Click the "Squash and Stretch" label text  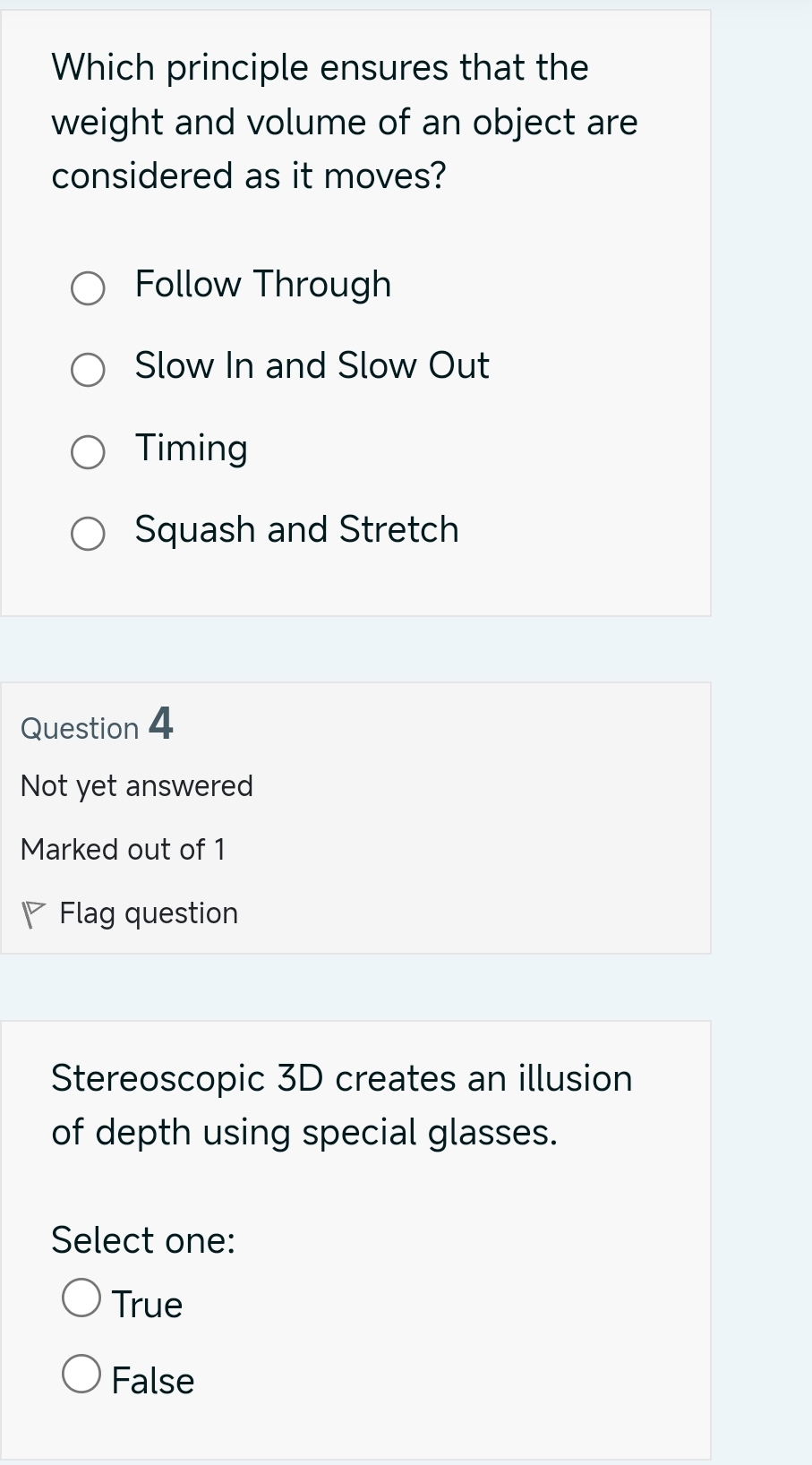[296, 530]
